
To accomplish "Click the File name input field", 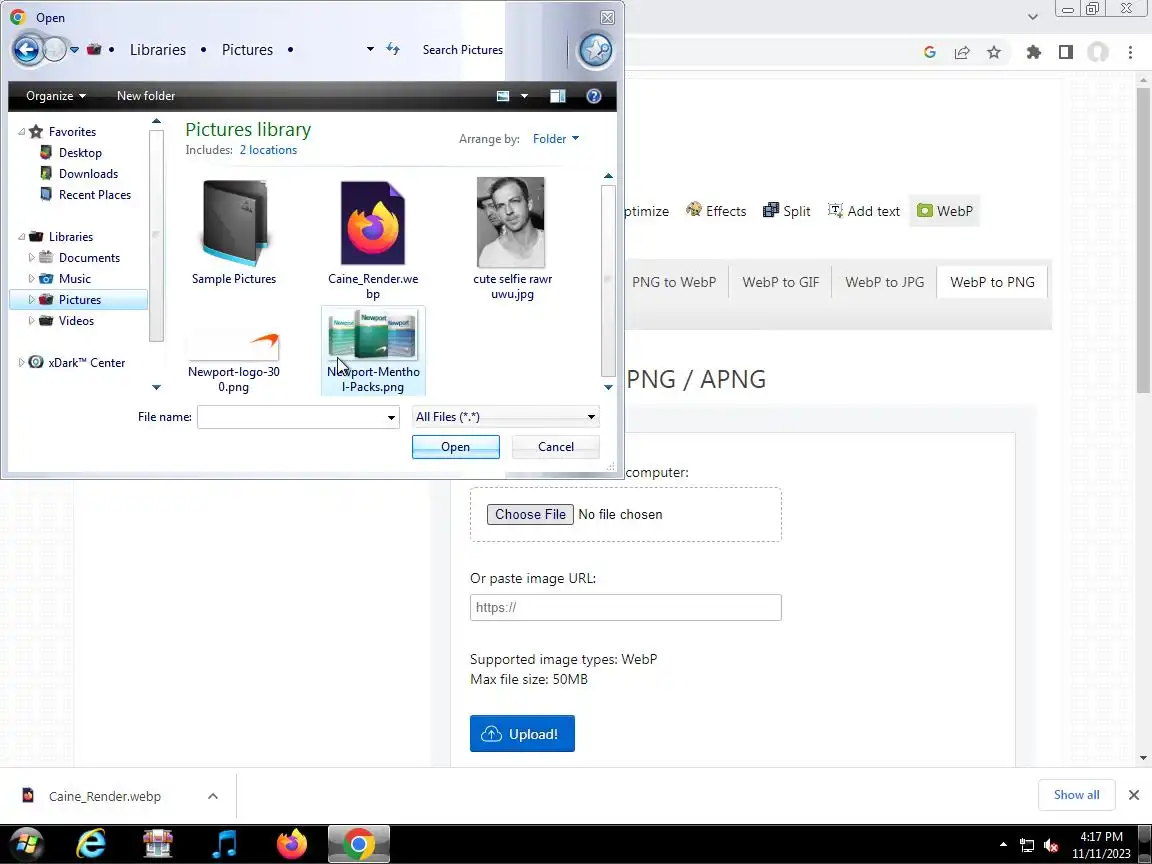I will tap(291, 417).
